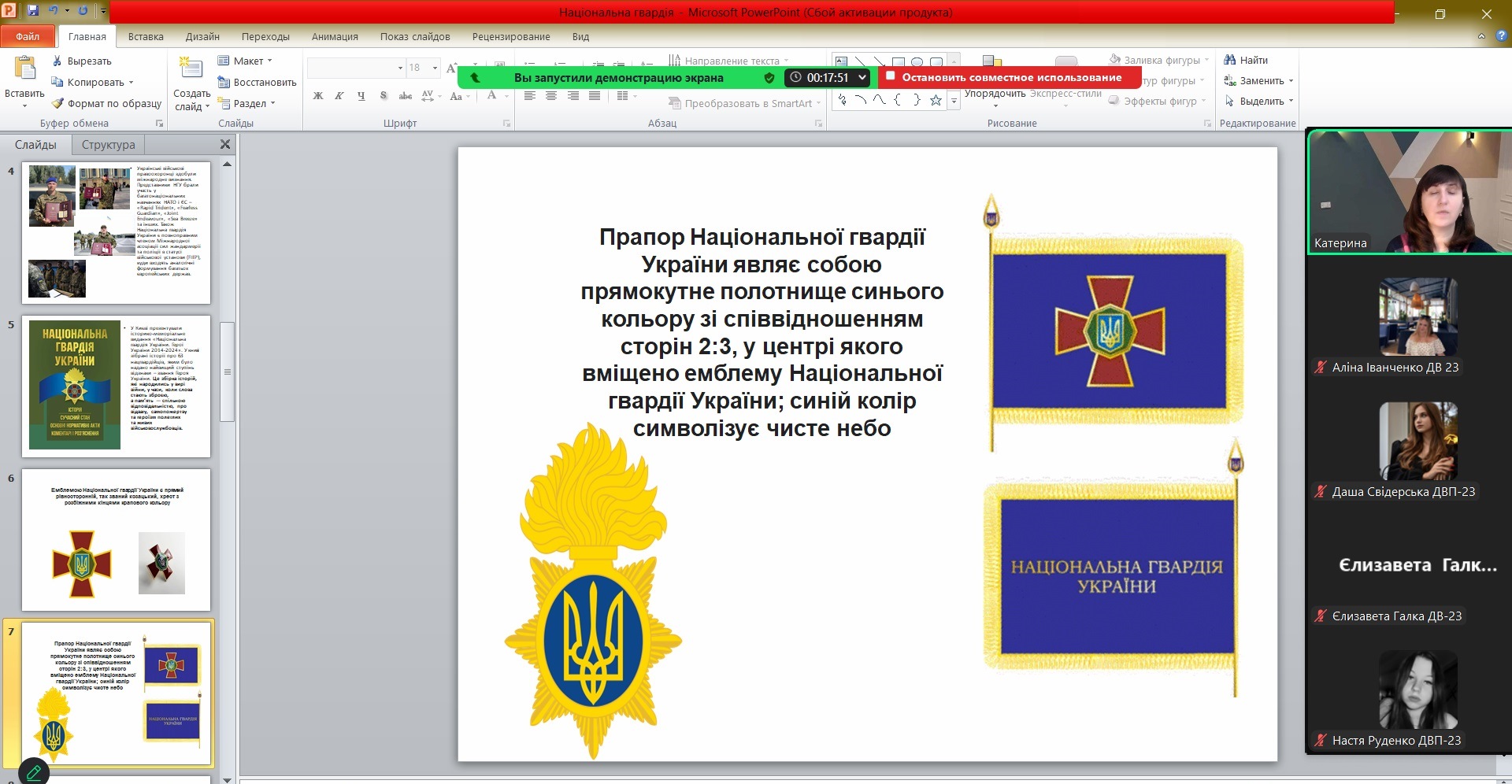Open the Вставка ribbon tab
This screenshot has width=1512, height=784.
pyautogui.click(x=146, y=36)
